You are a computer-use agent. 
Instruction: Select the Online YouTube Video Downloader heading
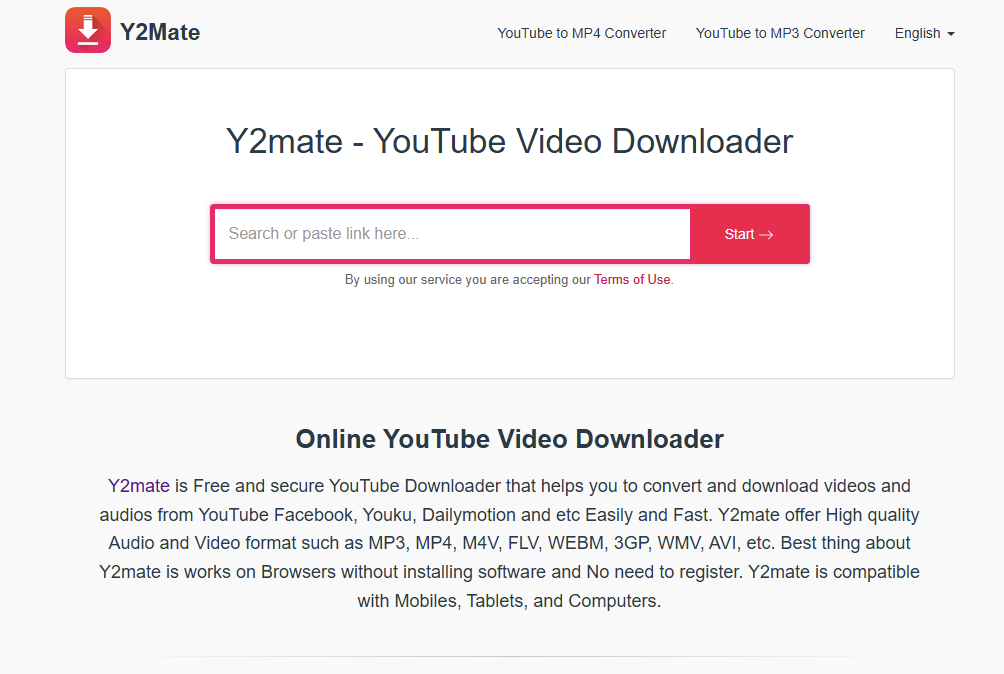510,439
